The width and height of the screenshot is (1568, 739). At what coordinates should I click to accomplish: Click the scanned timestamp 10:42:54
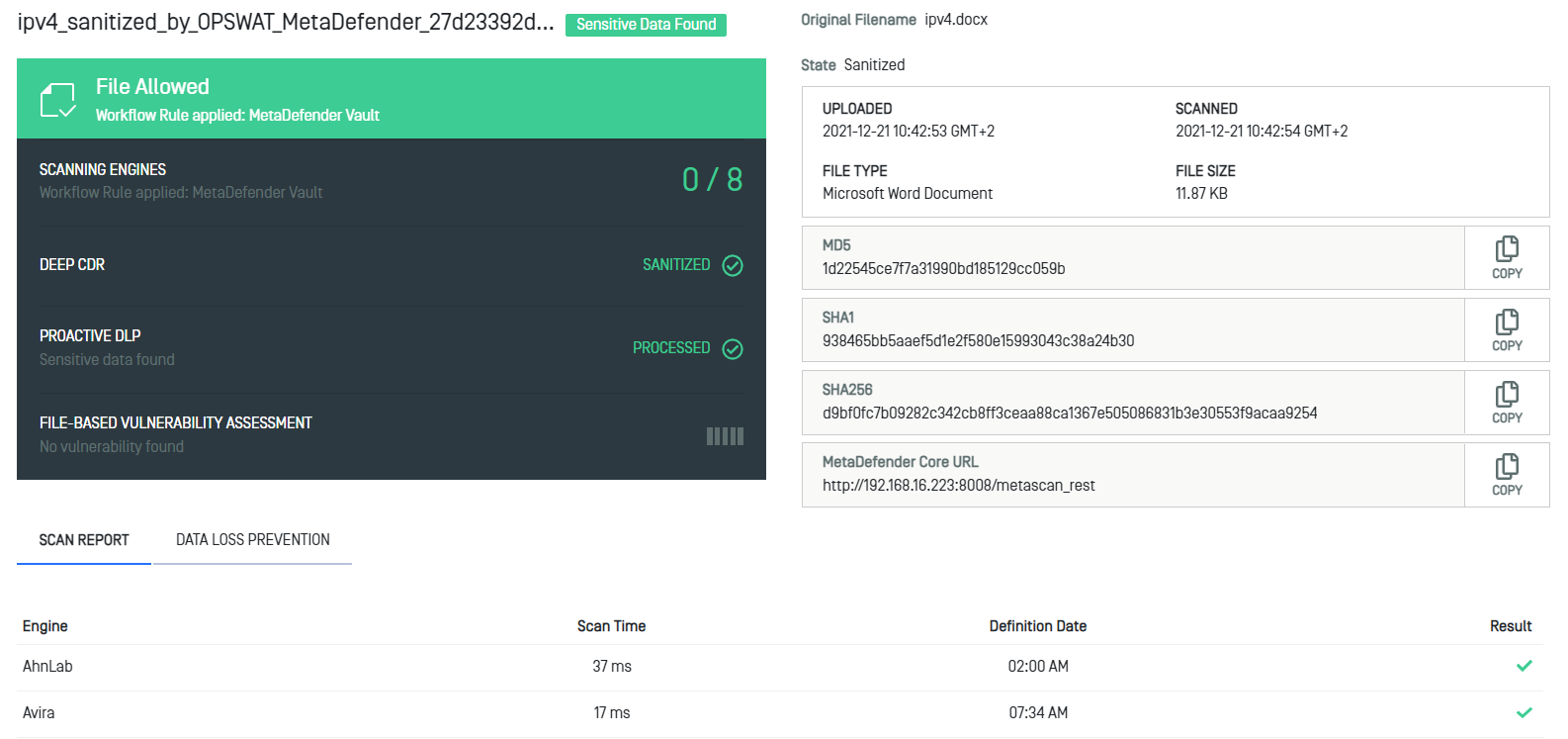1262,132
